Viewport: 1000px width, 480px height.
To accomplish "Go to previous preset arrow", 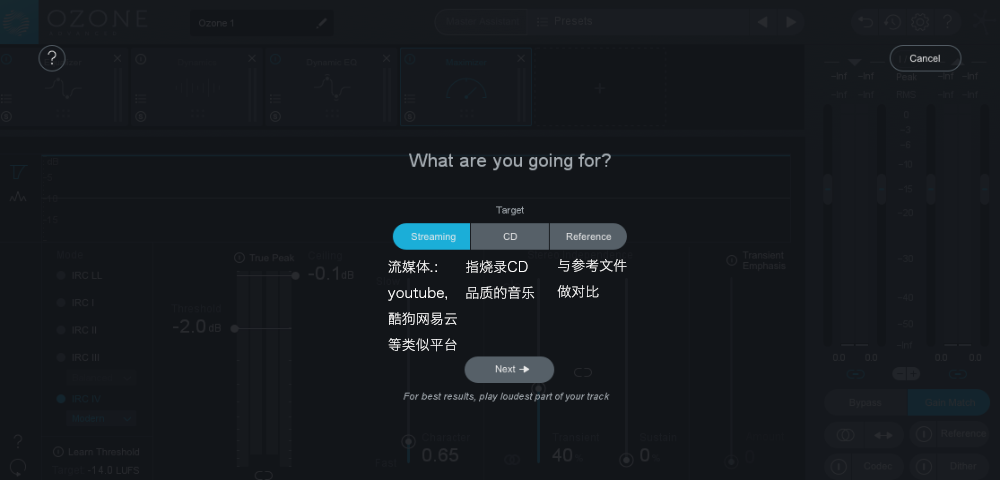I will (762, 22).
